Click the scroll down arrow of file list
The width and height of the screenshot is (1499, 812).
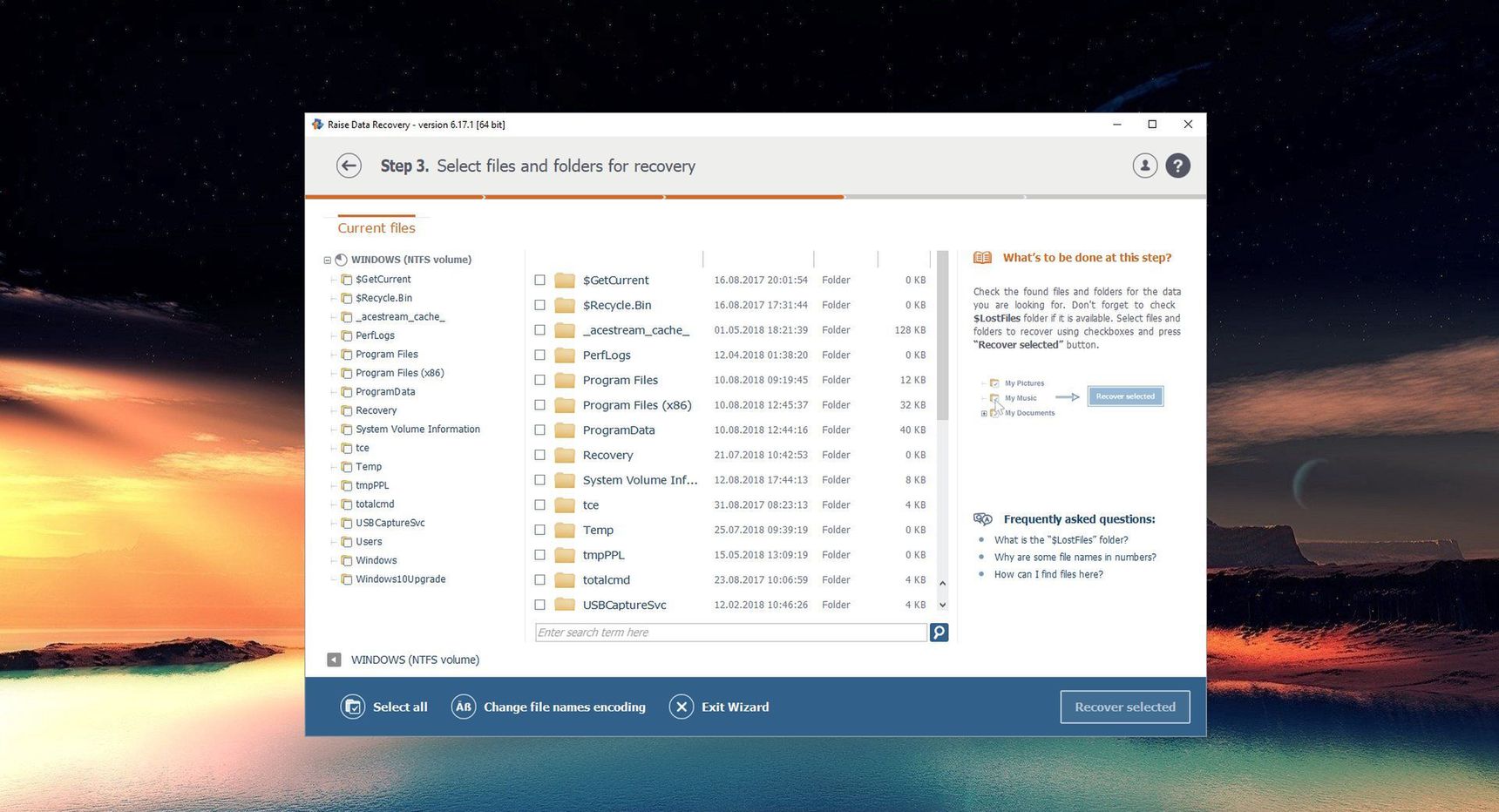coord(942,605)
